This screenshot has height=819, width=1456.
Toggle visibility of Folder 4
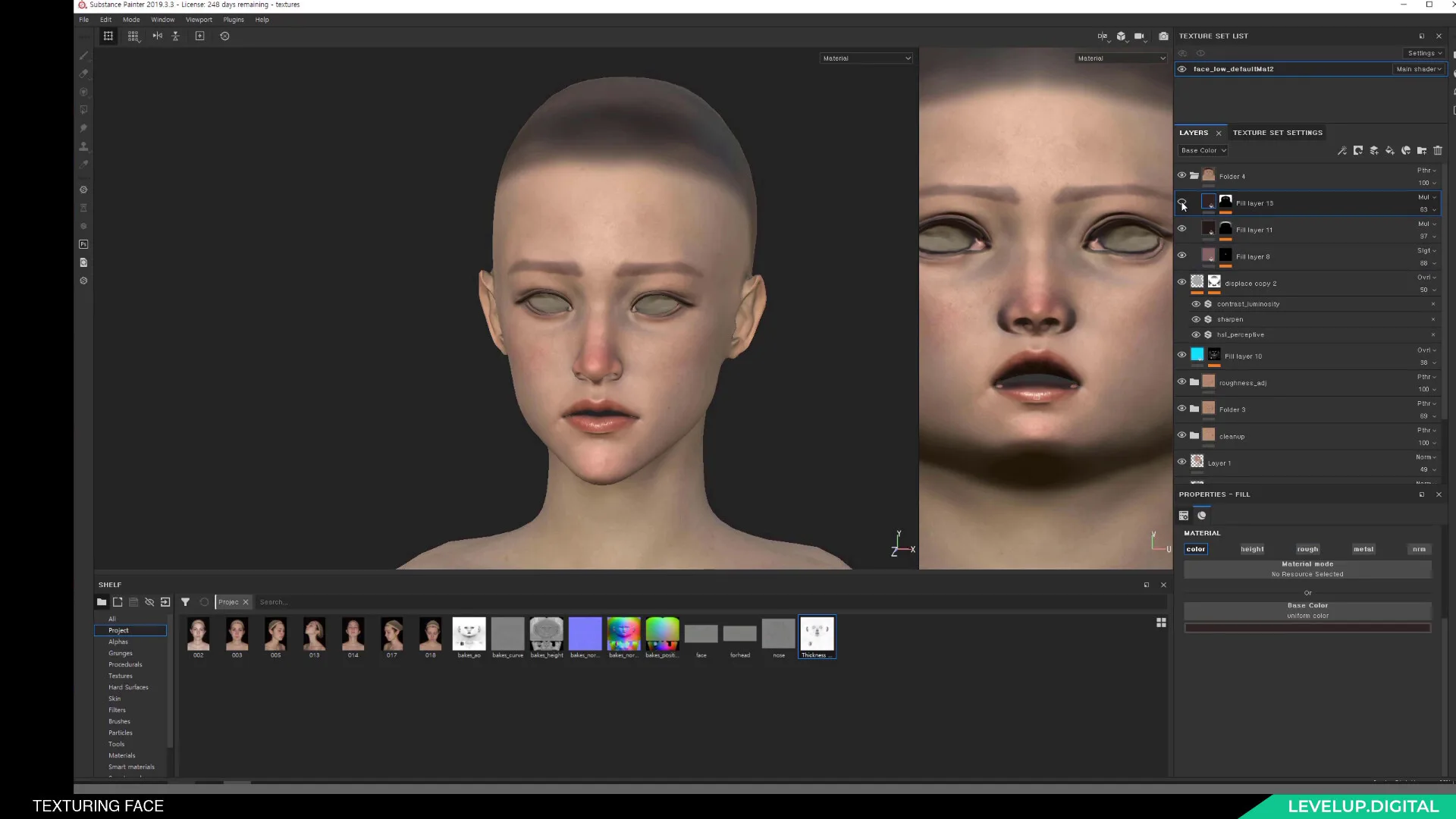click(1181, 175)
